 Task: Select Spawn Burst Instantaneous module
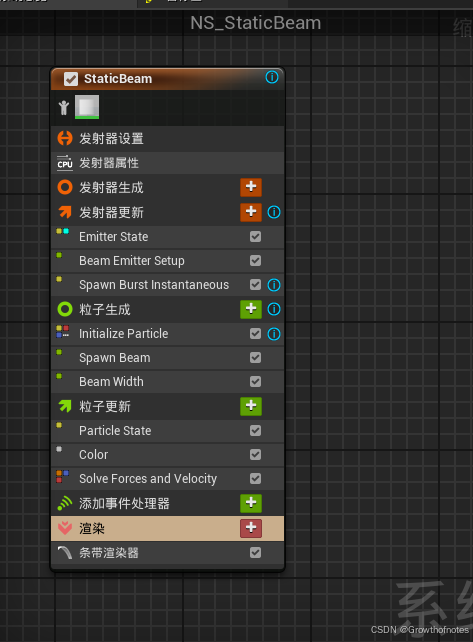click(x=167, y=285)
